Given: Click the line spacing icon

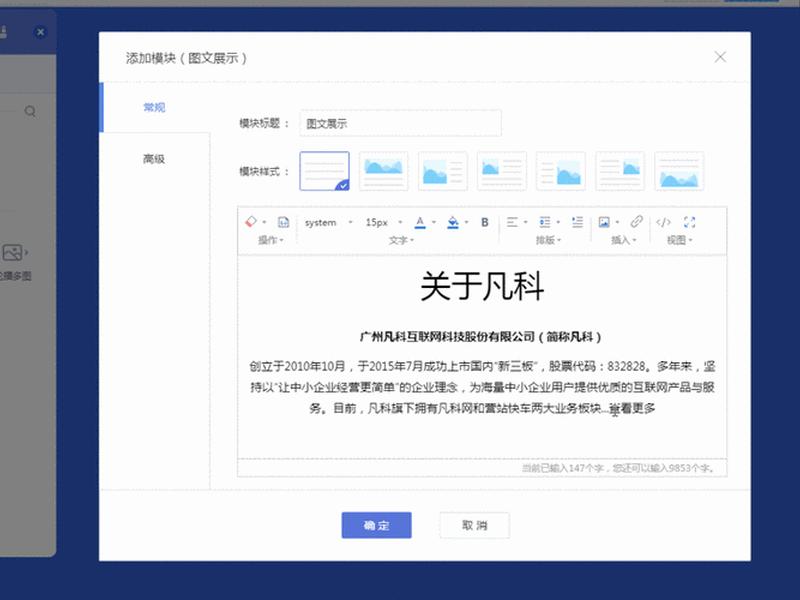Looking at the screenshot, I should [578, 222].
